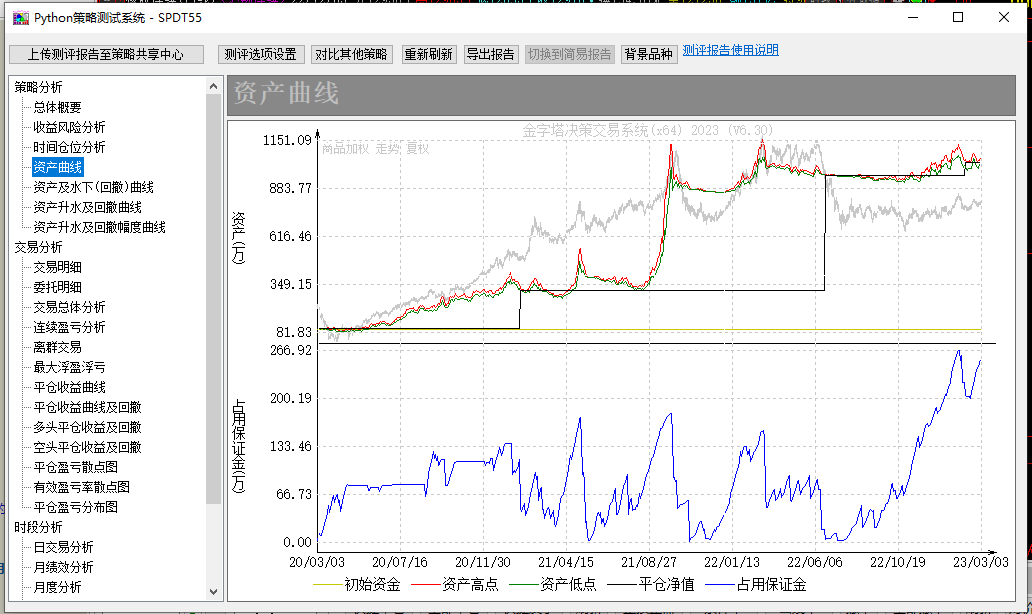This screenshot has width=1032, height=614.
Task: Open 交易明细 trade details item
Action: click(57, 267)
